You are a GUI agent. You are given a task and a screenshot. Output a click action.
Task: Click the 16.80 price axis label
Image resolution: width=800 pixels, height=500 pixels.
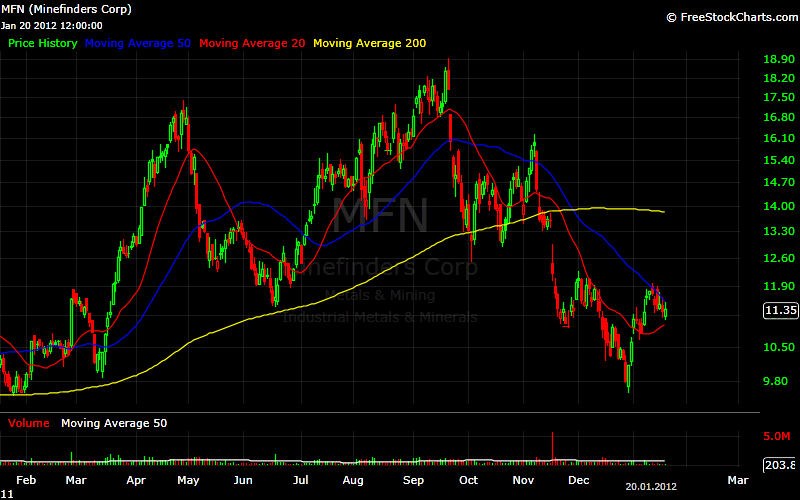click(x=779, y=117)
